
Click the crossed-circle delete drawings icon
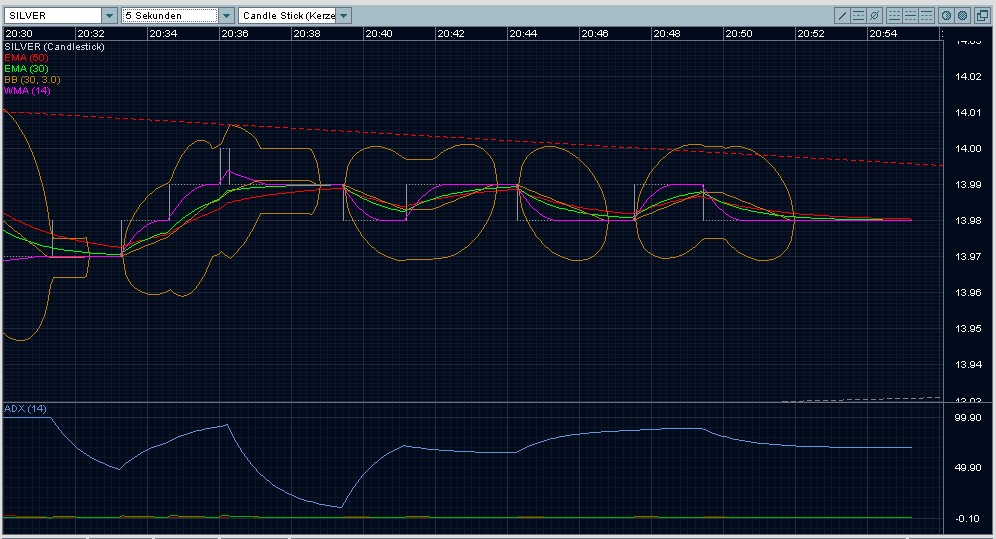coord(875,16)
